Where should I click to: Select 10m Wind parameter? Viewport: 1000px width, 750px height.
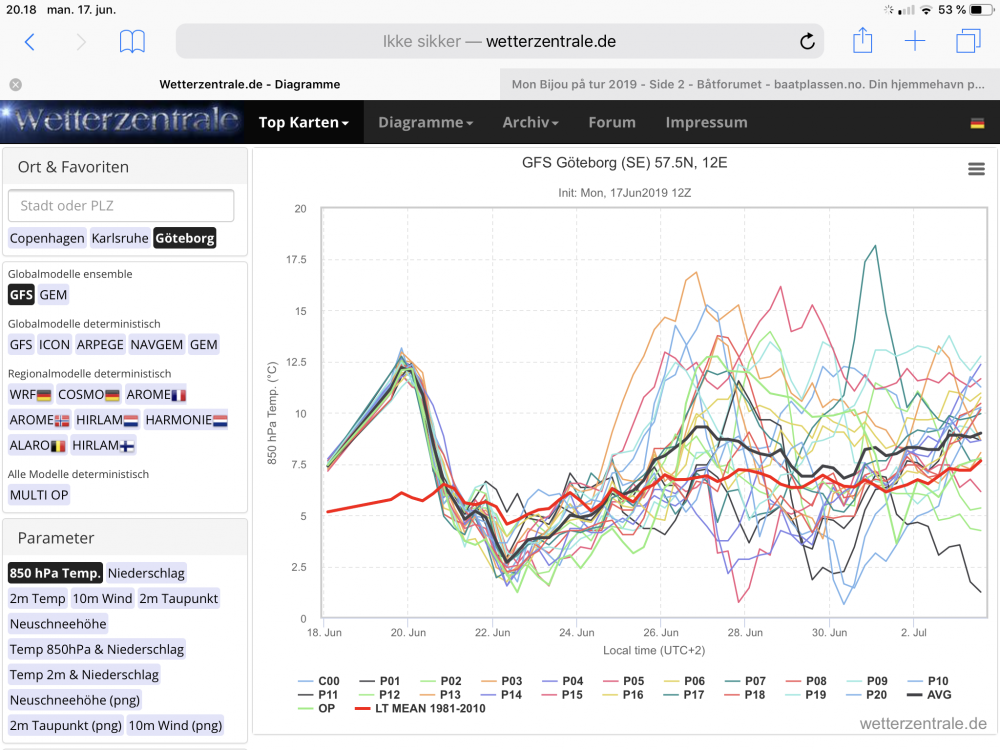tap(103, 598)
